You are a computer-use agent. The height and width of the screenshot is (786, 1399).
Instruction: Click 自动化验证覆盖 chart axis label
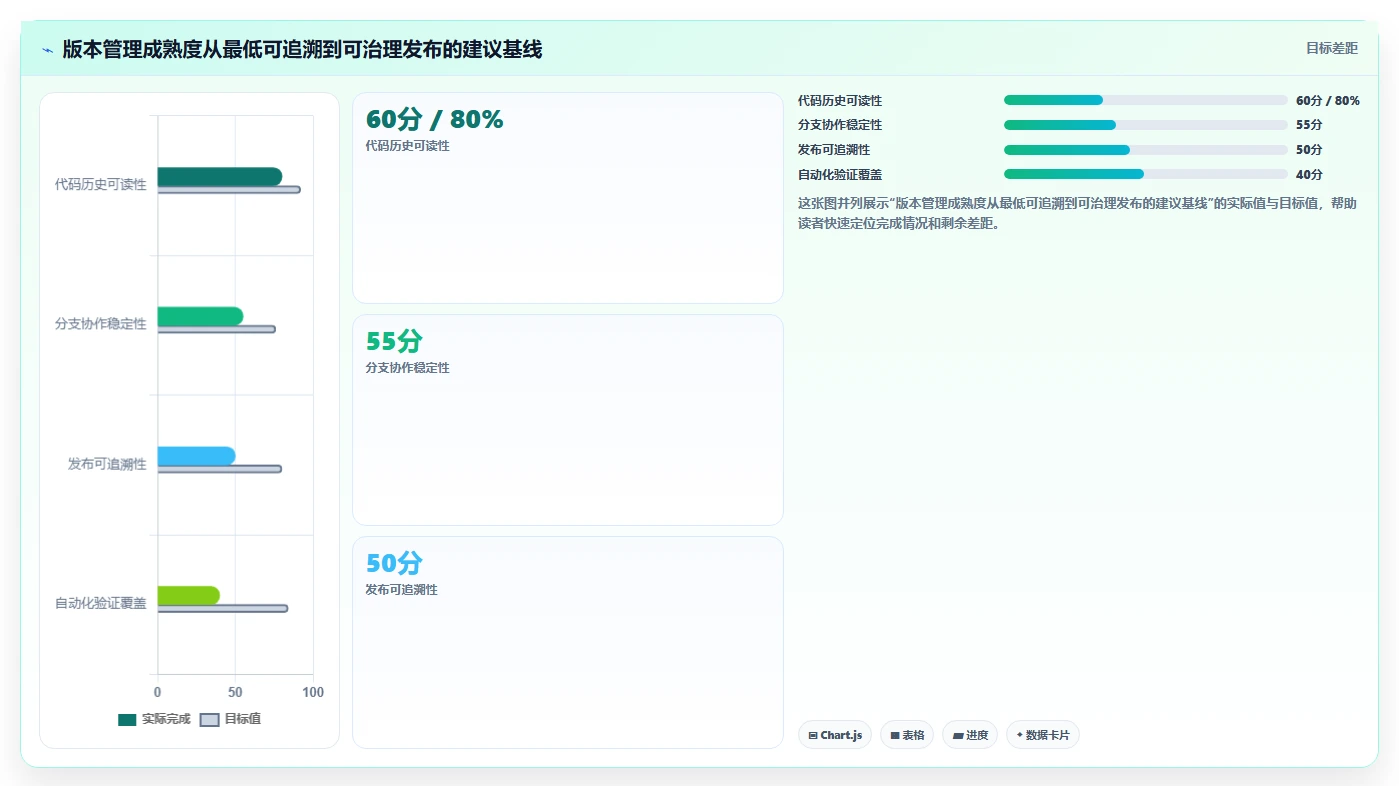(100, 604)
